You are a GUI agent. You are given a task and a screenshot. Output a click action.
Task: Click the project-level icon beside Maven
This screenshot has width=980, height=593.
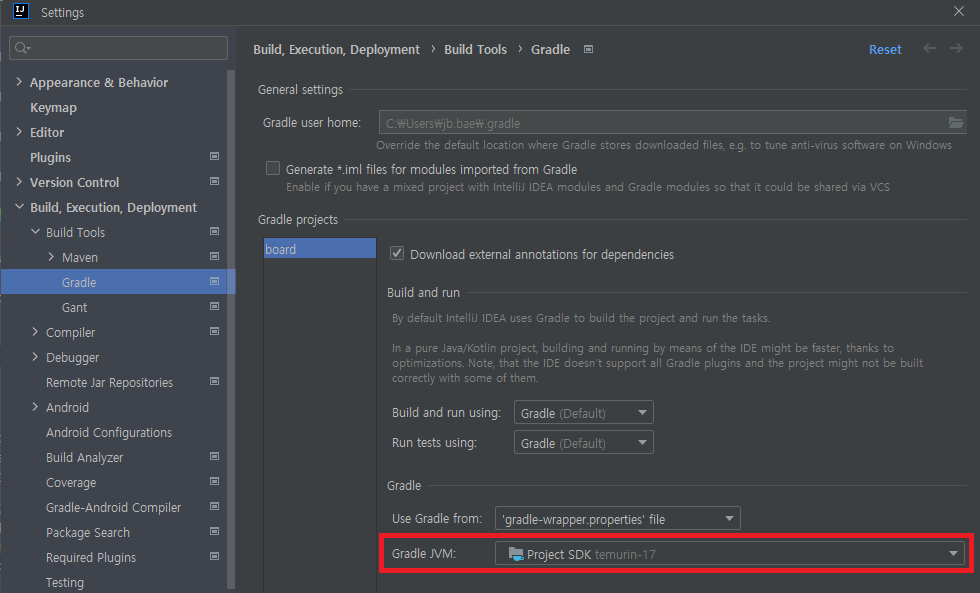(214, 256)
